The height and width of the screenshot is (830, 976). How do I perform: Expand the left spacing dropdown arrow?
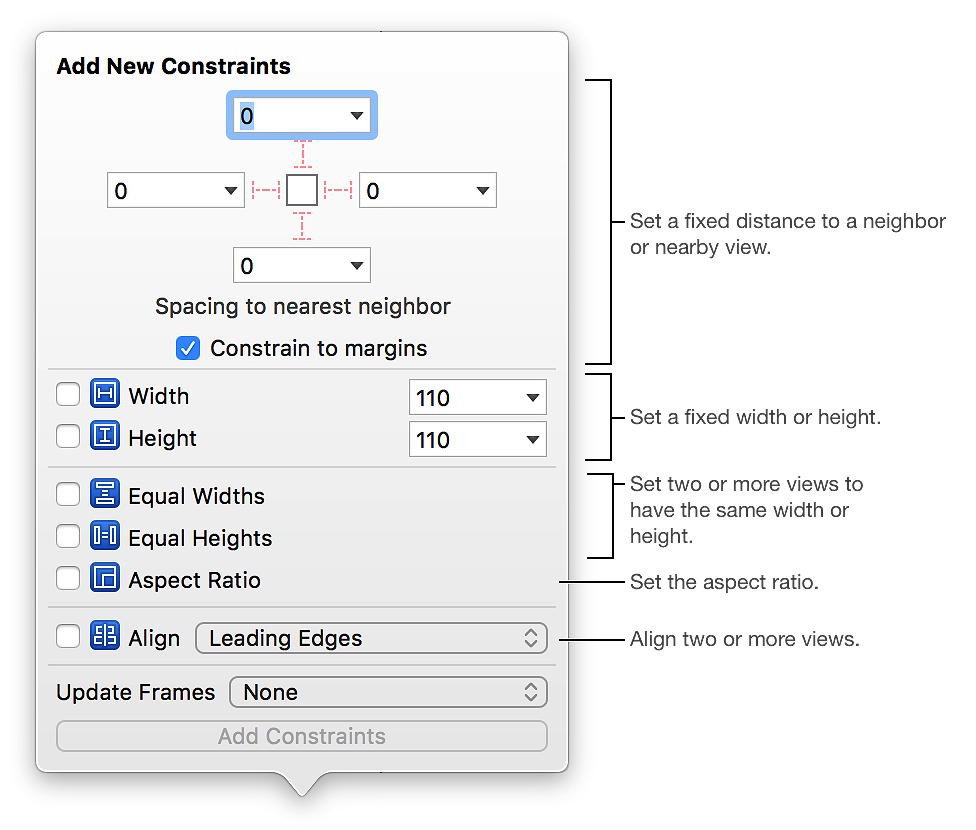(230, 191)
